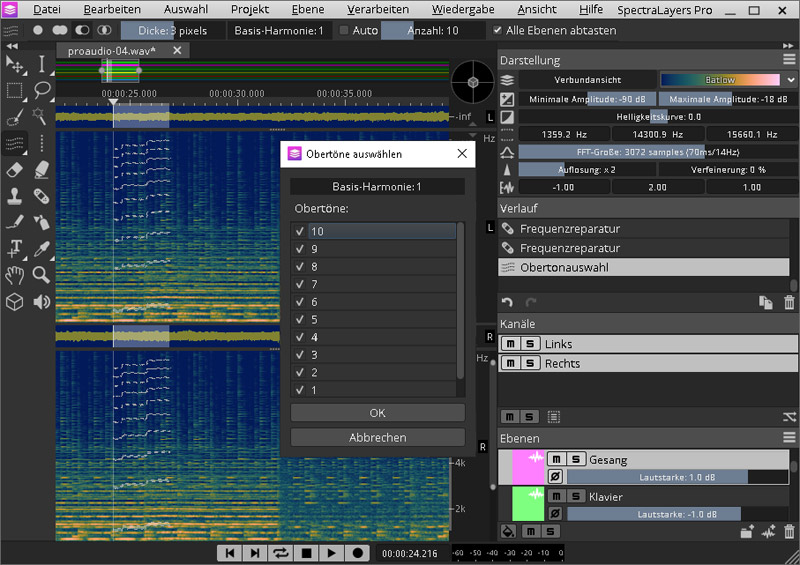The width and height of the screenshot is (800, 565).
Task: Choose the Zoom magnifier tool
Action: (42, 274)
